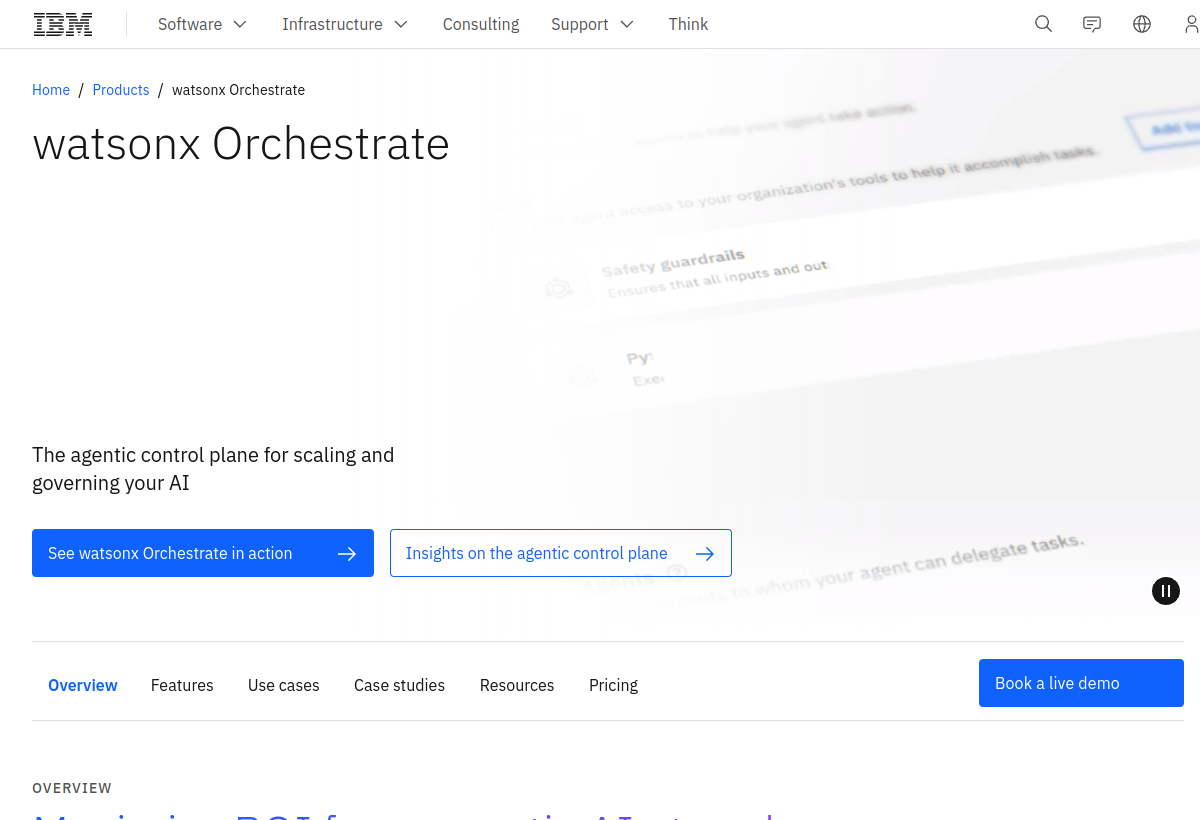The image size is (1200, 820).
Task: Select the Resources tab
Action: pyautogui.click(x=517, y=685)
